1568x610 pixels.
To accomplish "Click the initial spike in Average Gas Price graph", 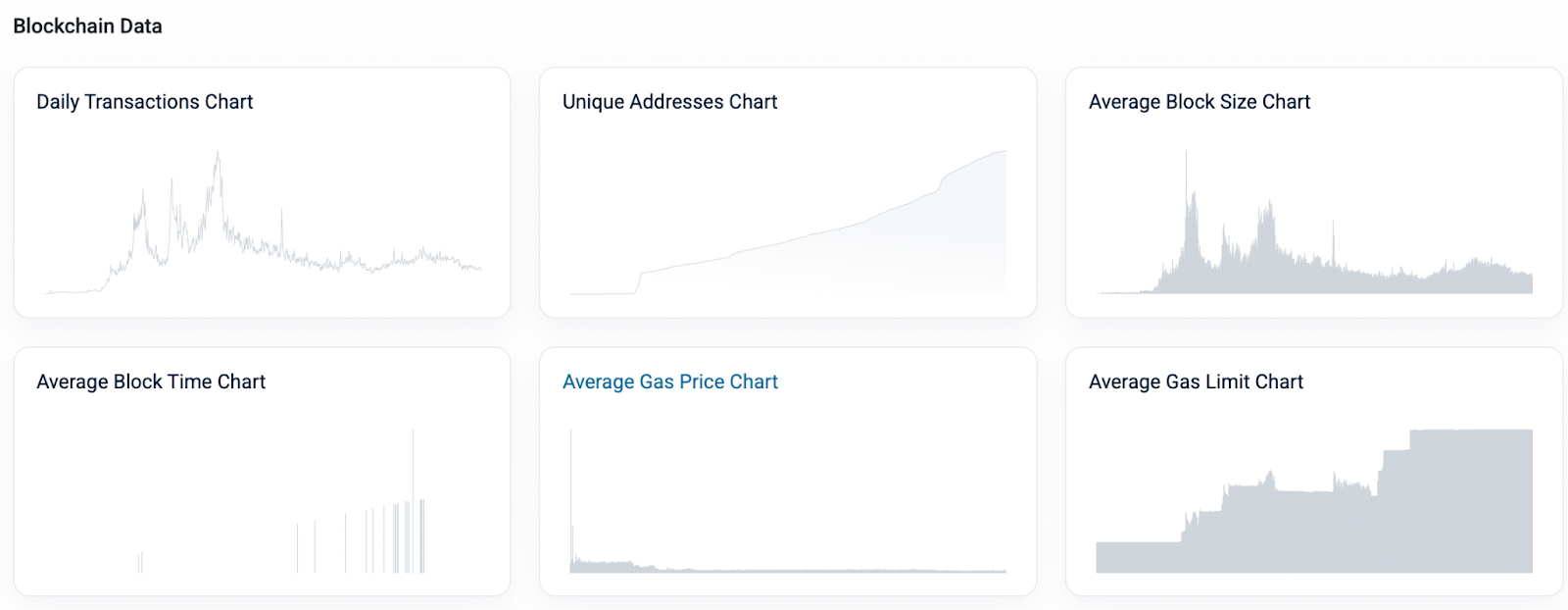I will (571, 436).
